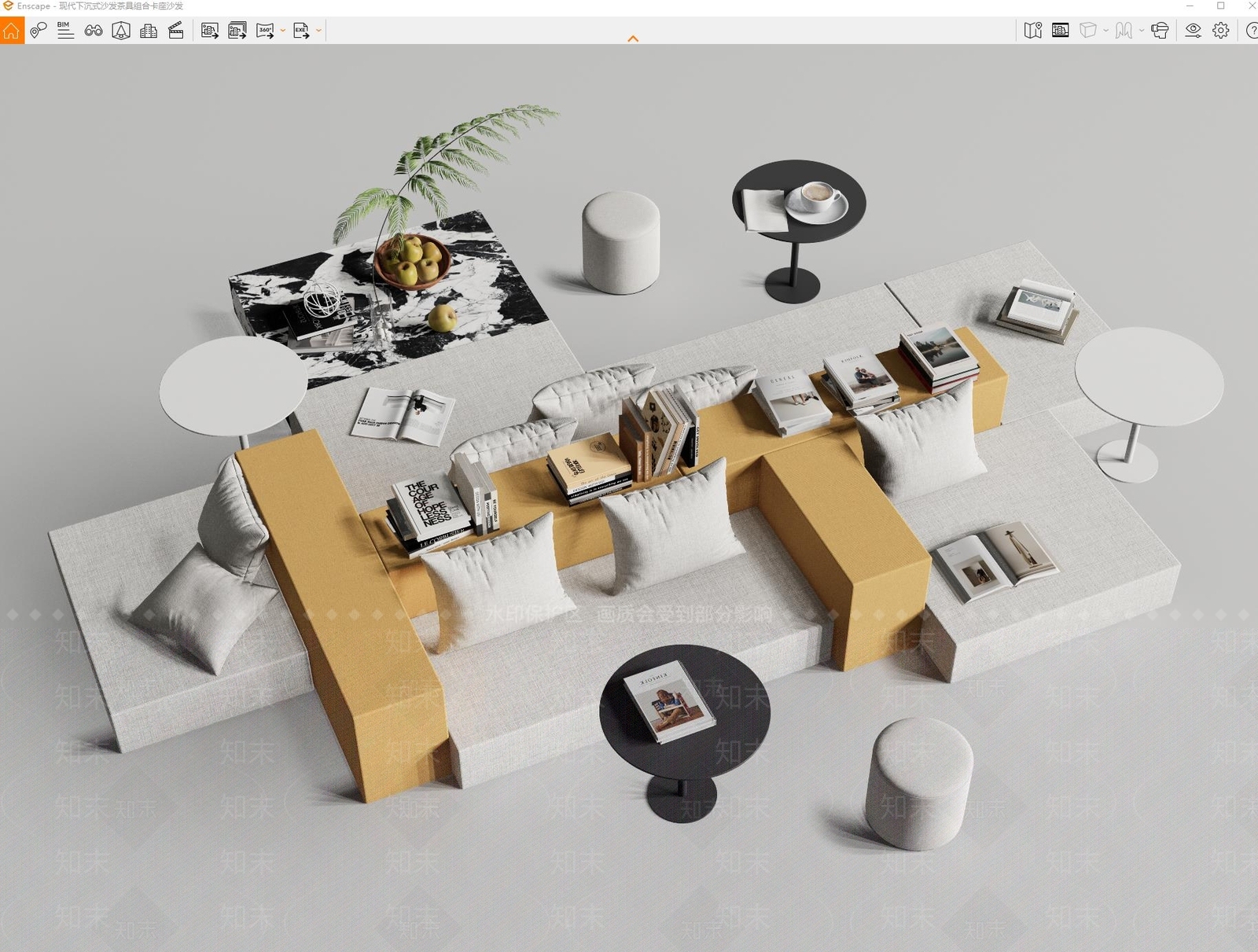Expand the fly mode dropdown arrow

(x=1142, y=31)
